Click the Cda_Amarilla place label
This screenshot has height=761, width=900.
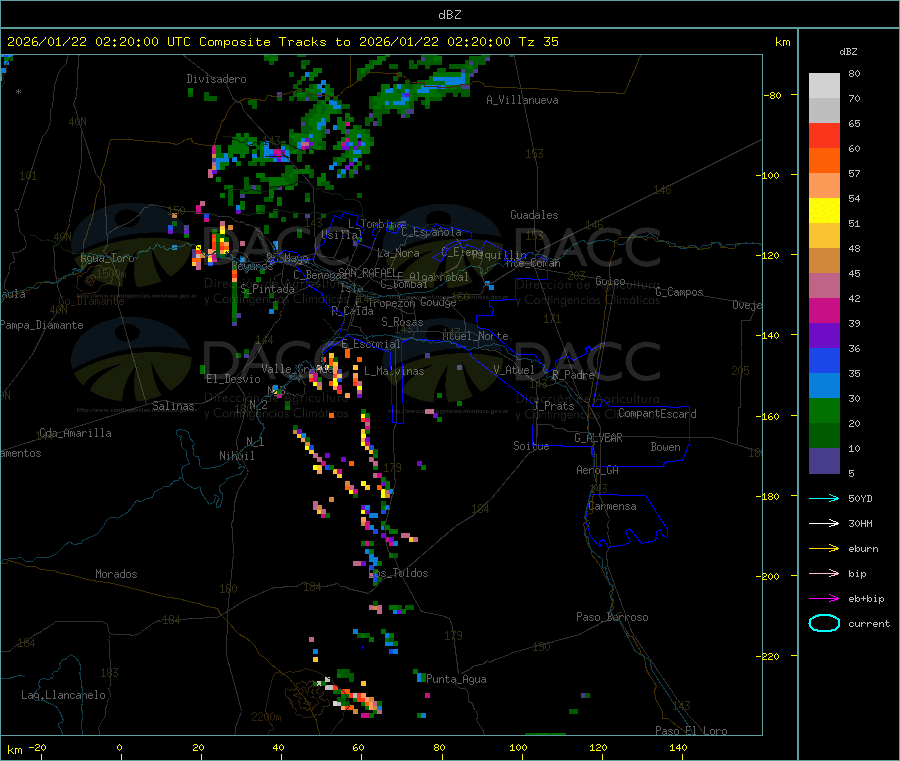pyautogui.click(x=75, y=433)
